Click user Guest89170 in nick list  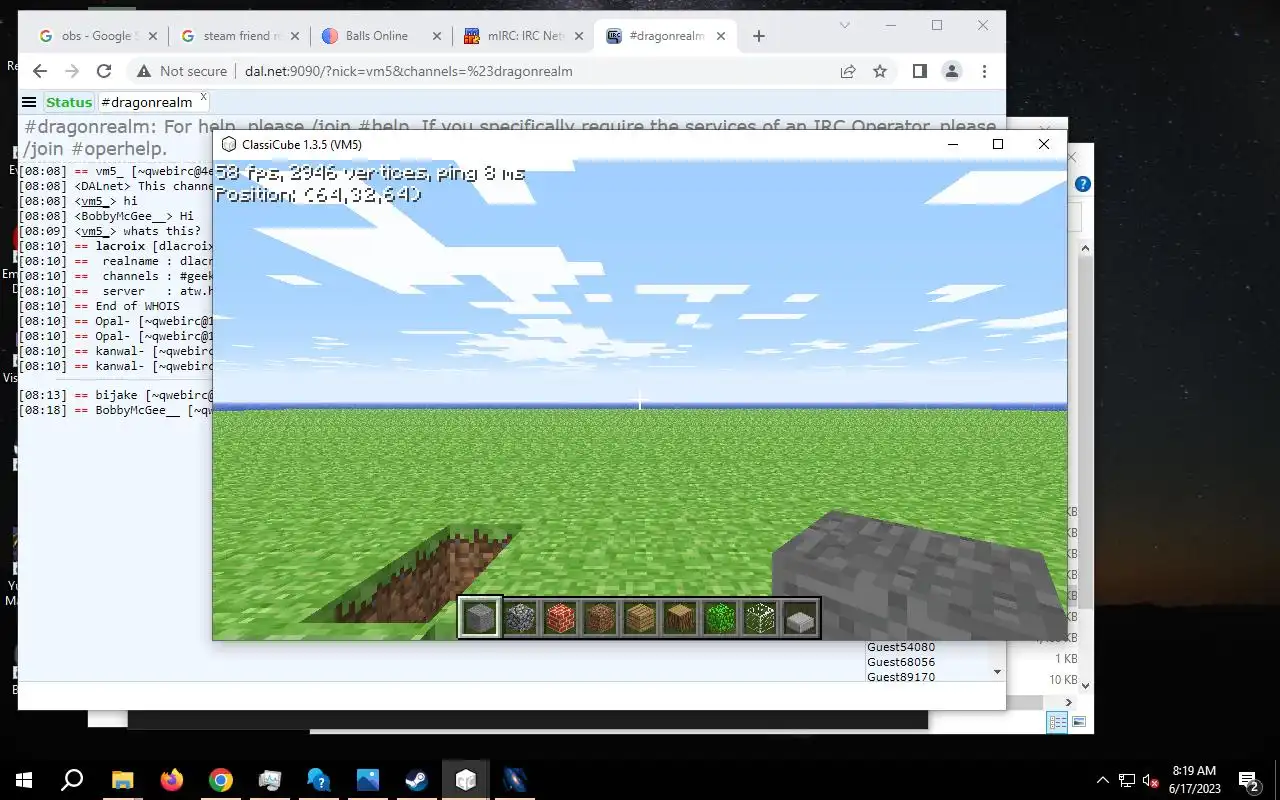click(x=901, y=677)
